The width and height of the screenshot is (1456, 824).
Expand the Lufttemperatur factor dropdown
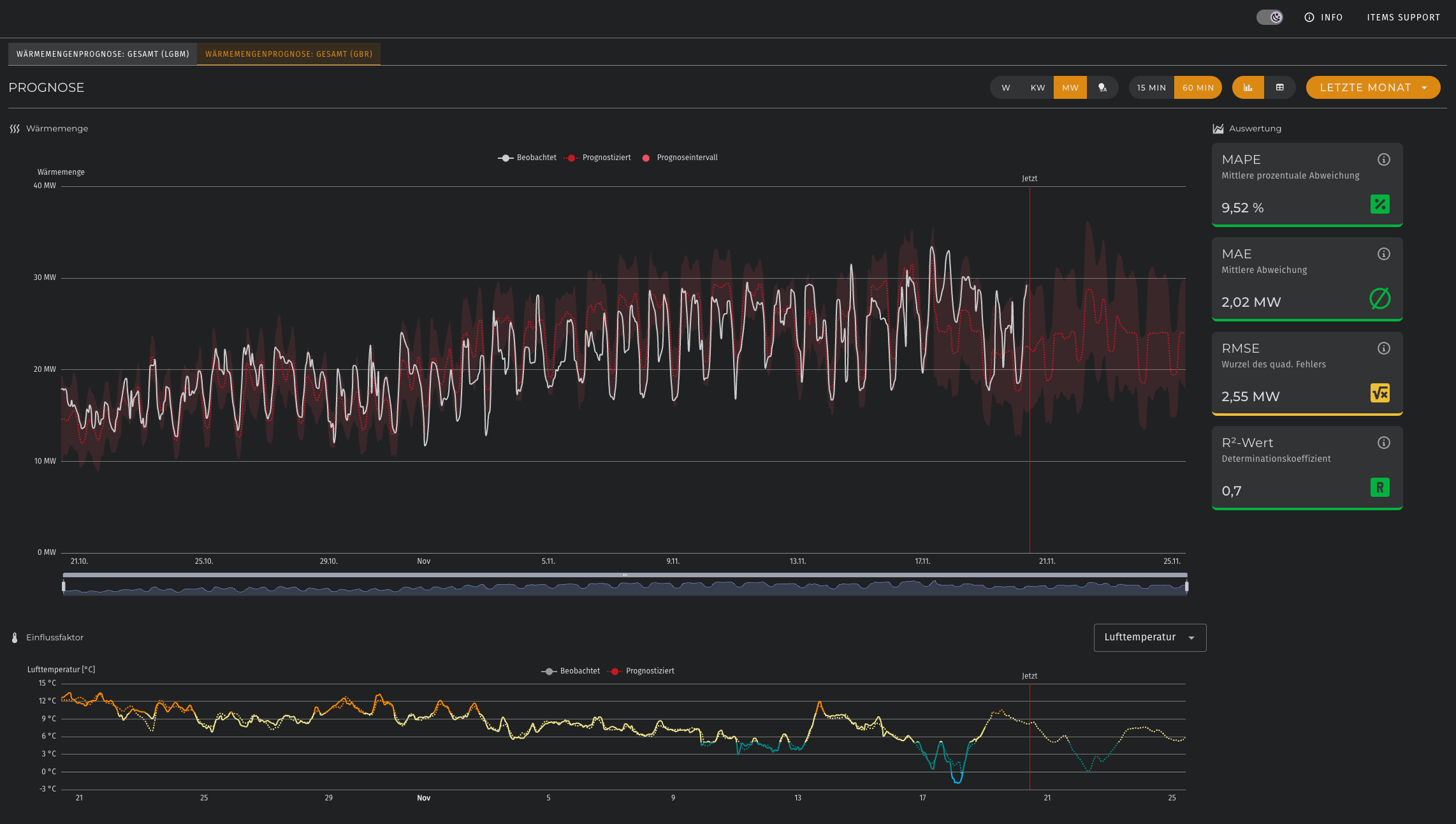click(1149, 637)
